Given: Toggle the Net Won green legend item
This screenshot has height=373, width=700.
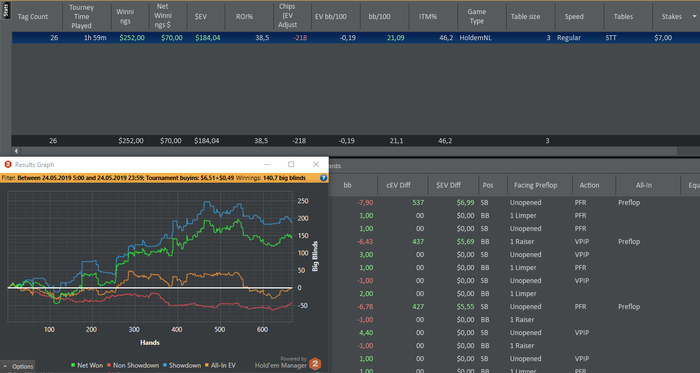Looking at the screenshot, I should (x=87, y=365).
